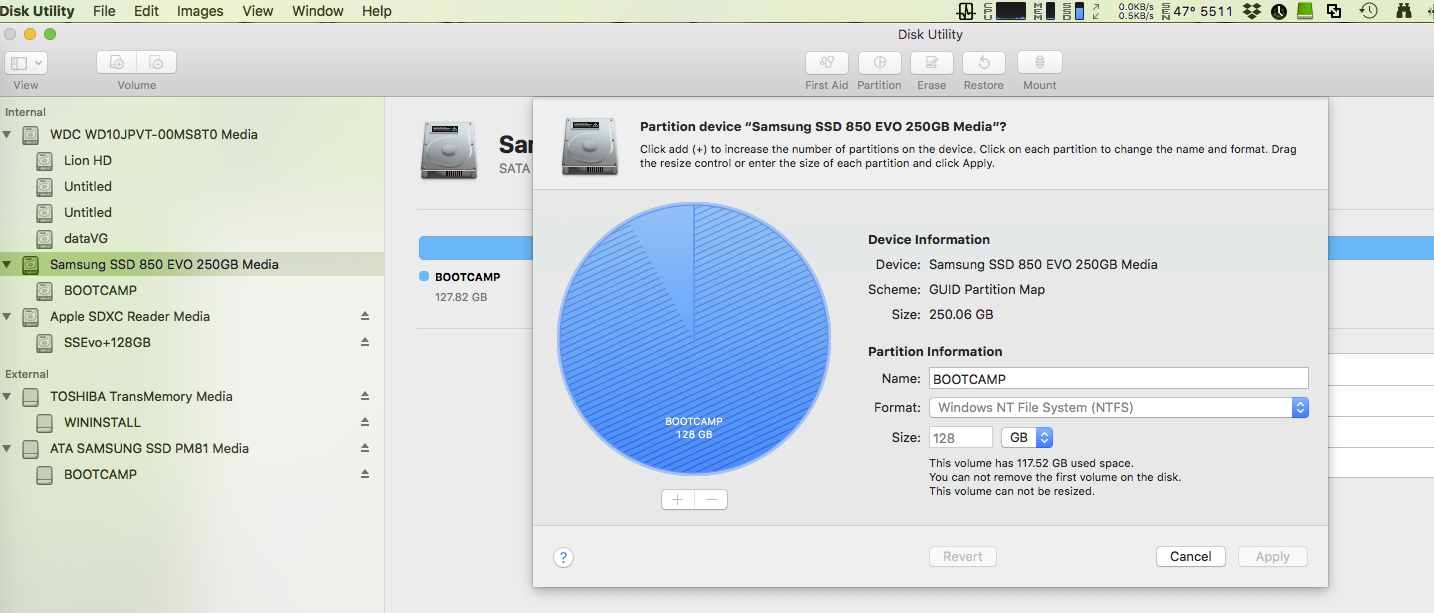The width and height of the screenshot is (1434, 613).
Task: Open Time Machine menu bar icon
Action: 1368,11
